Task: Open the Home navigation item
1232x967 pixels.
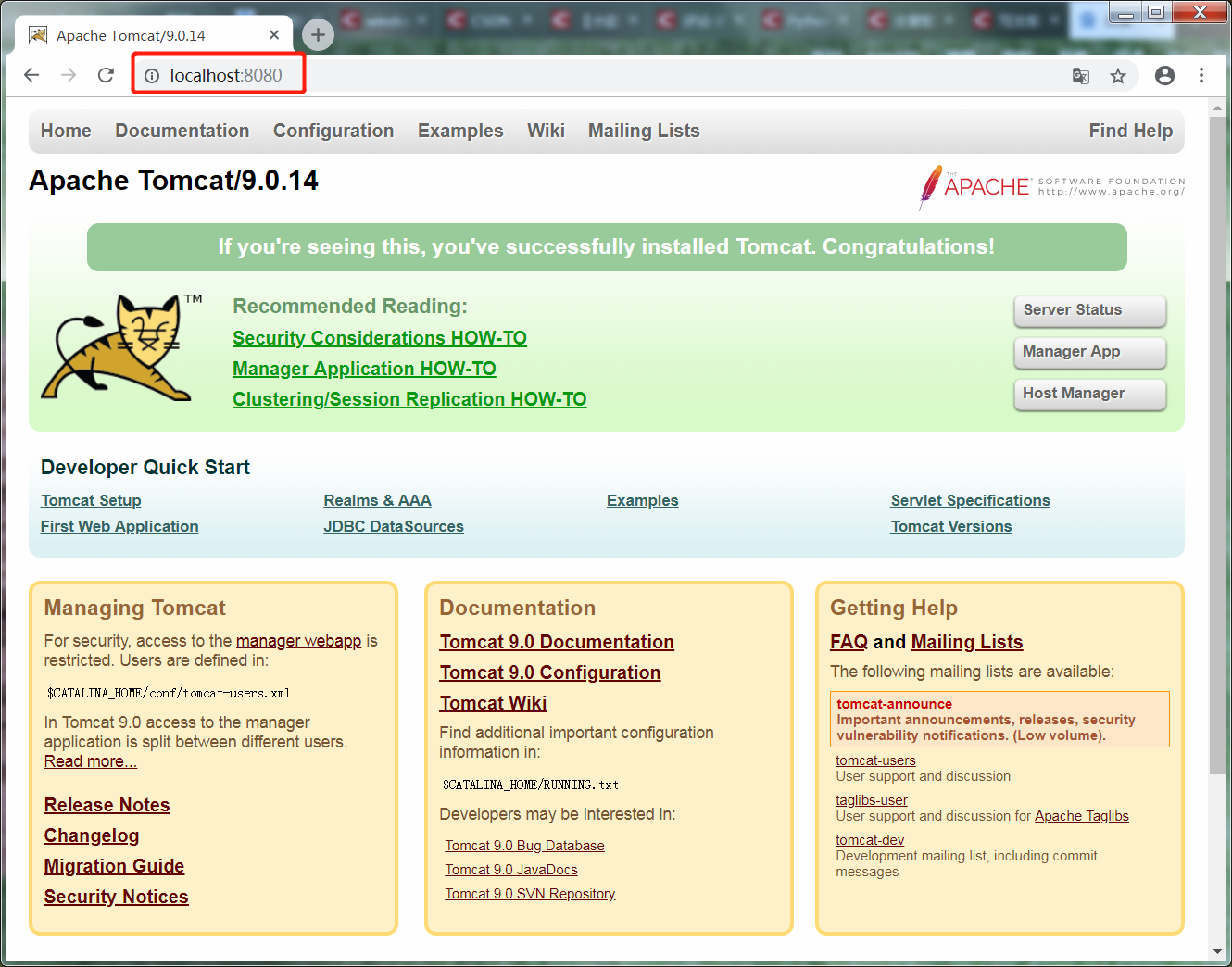Action: pyautogui.click(x=66, y=131)
